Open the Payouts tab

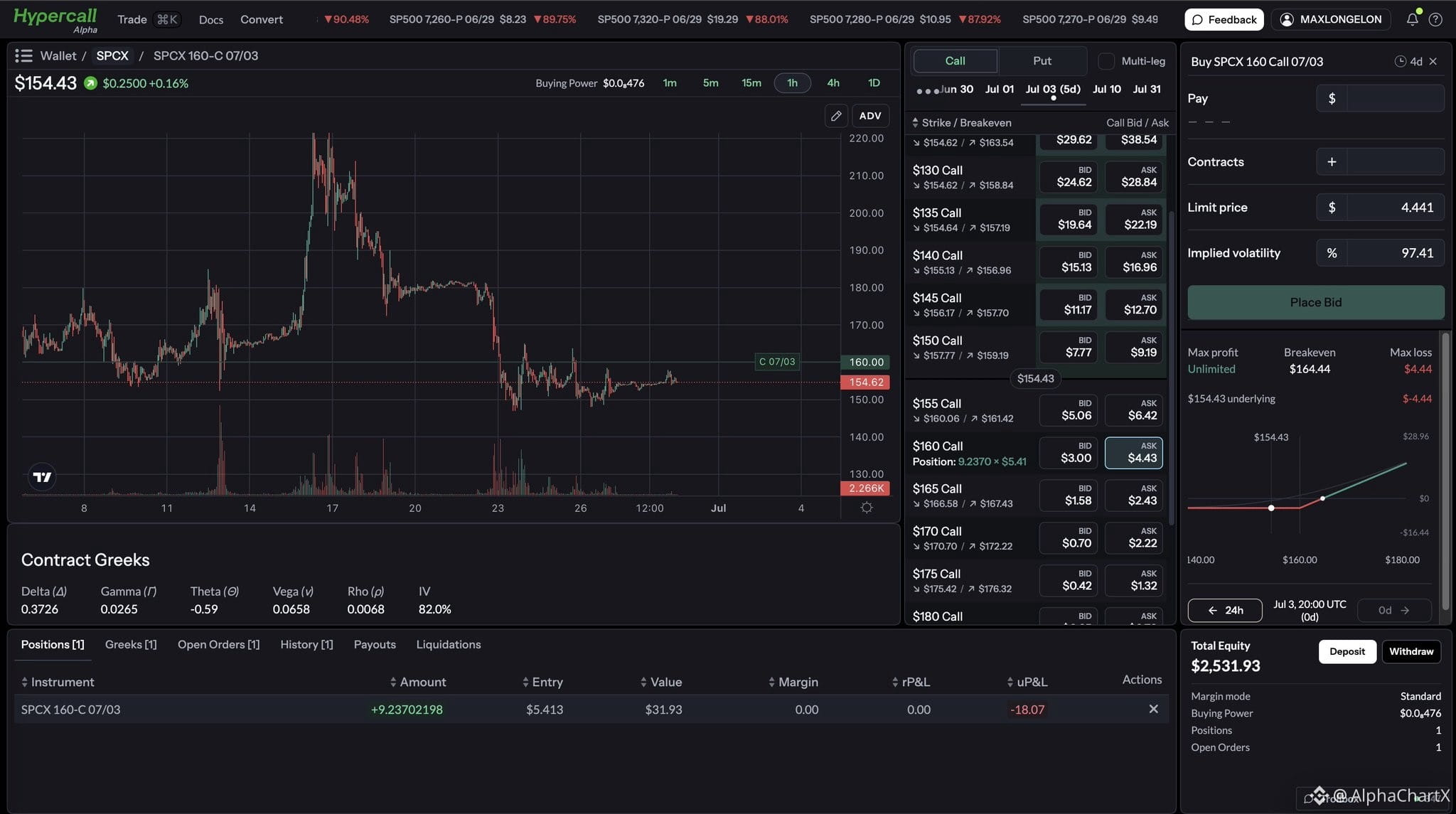coord(375,644)
